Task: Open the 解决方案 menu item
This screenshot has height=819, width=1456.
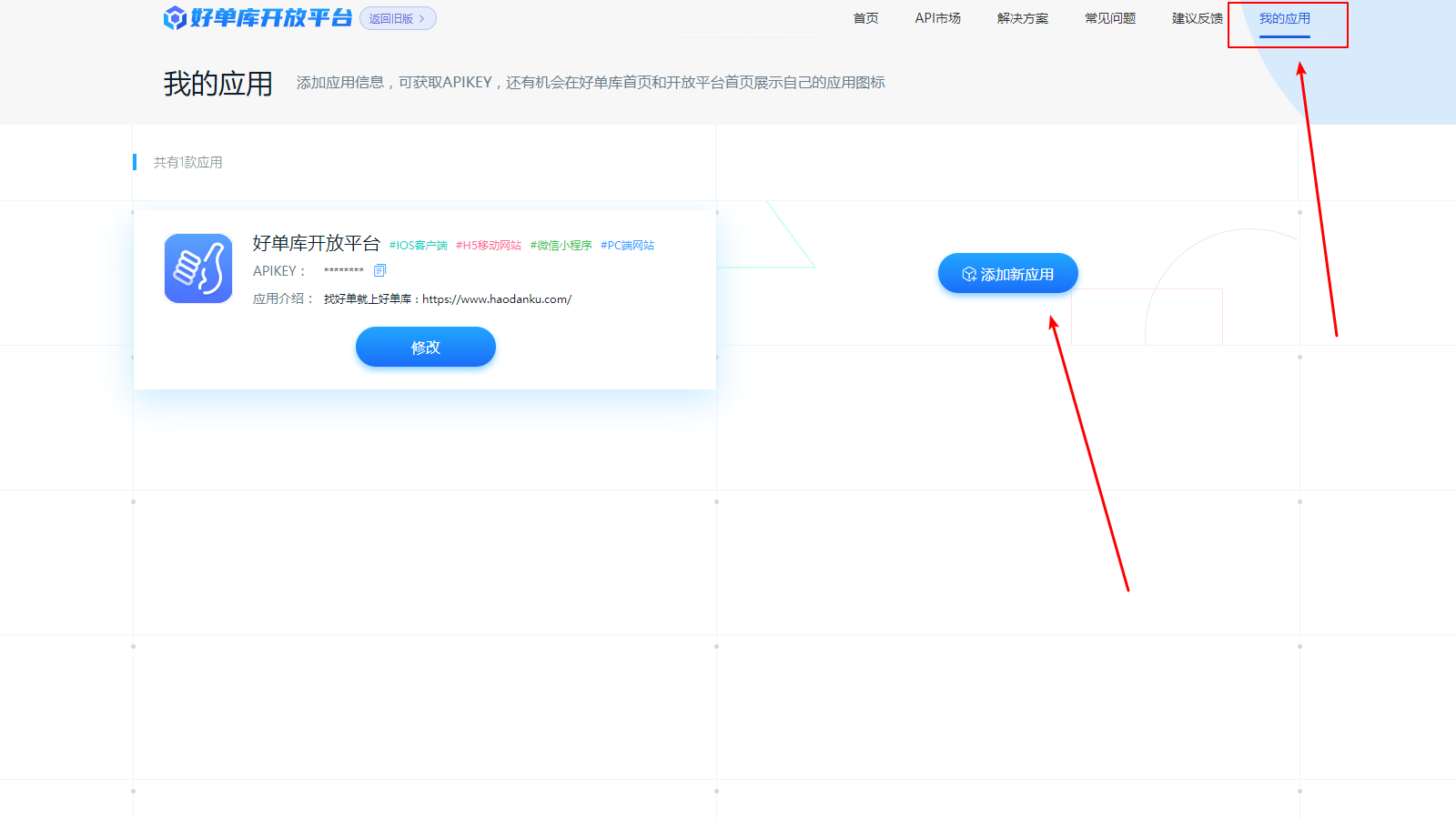Action: pos(1023,17)
